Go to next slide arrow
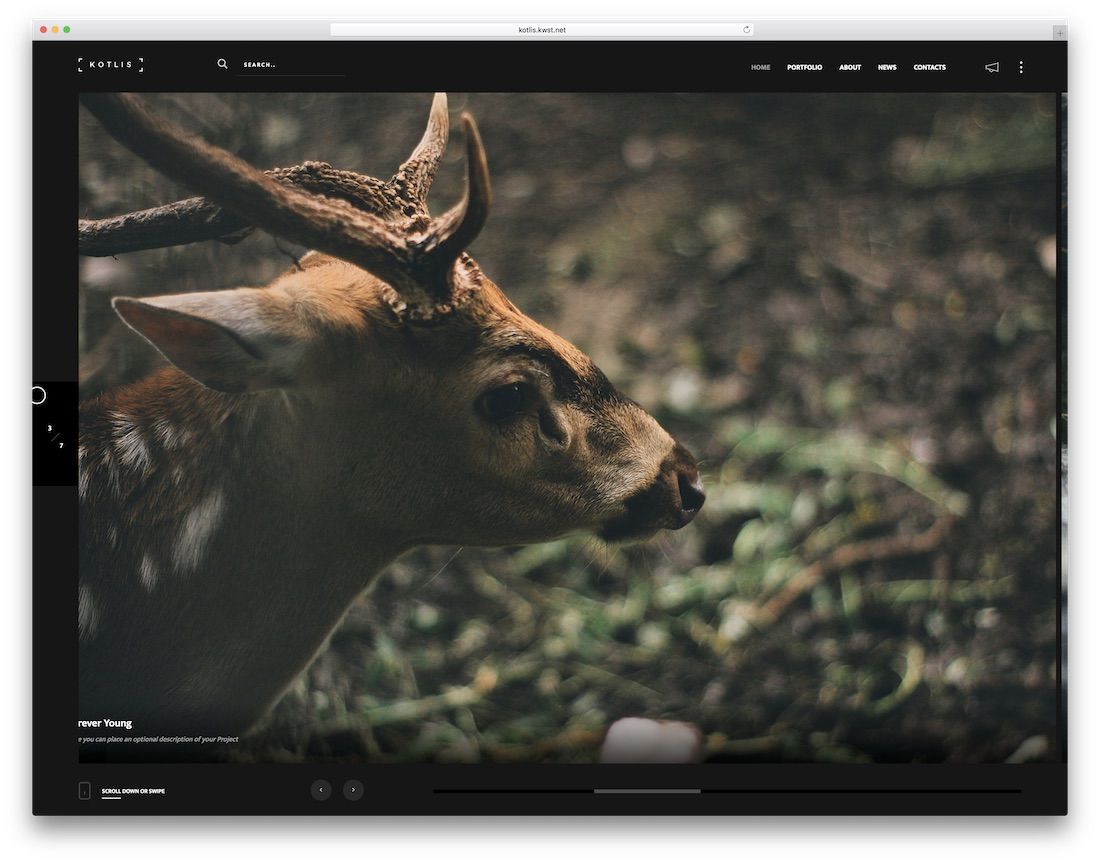Screen dimensions: 1100x862 (x=353, y=790)
